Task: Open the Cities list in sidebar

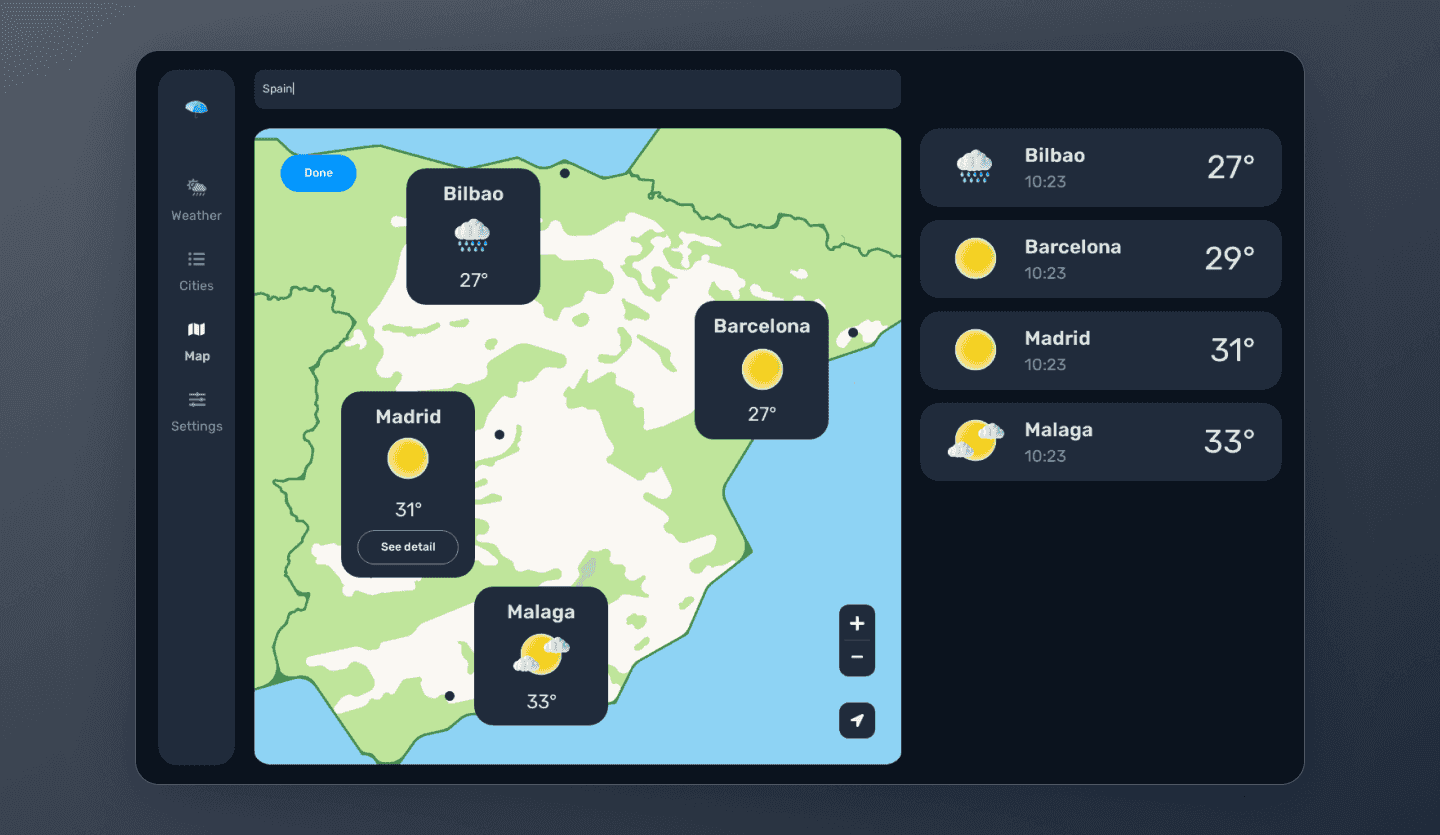Action: click(x=196, y=271)
